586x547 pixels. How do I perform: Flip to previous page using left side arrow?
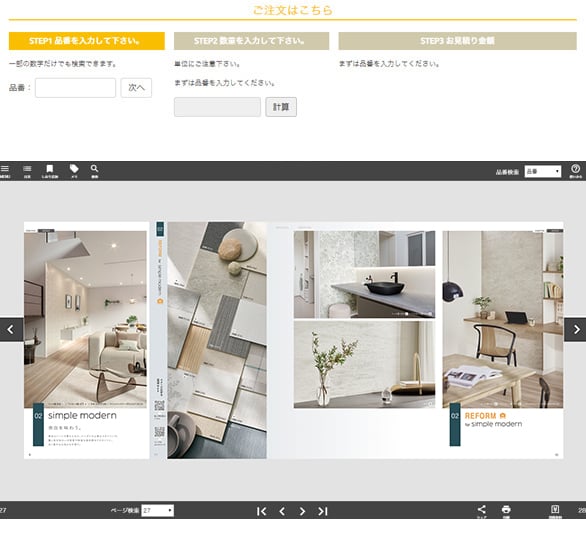11,330
